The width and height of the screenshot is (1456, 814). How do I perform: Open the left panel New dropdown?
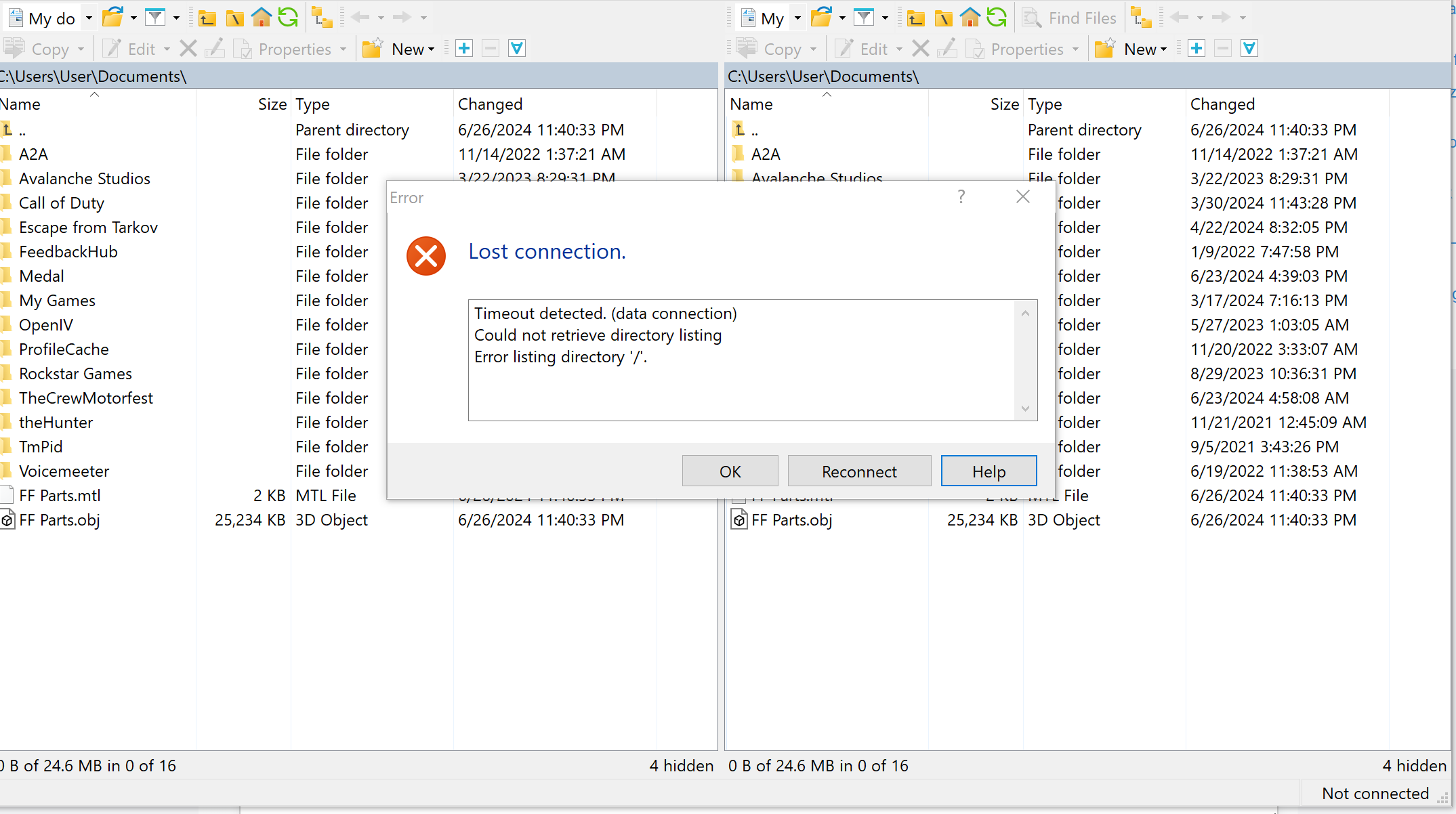(413, 49)
